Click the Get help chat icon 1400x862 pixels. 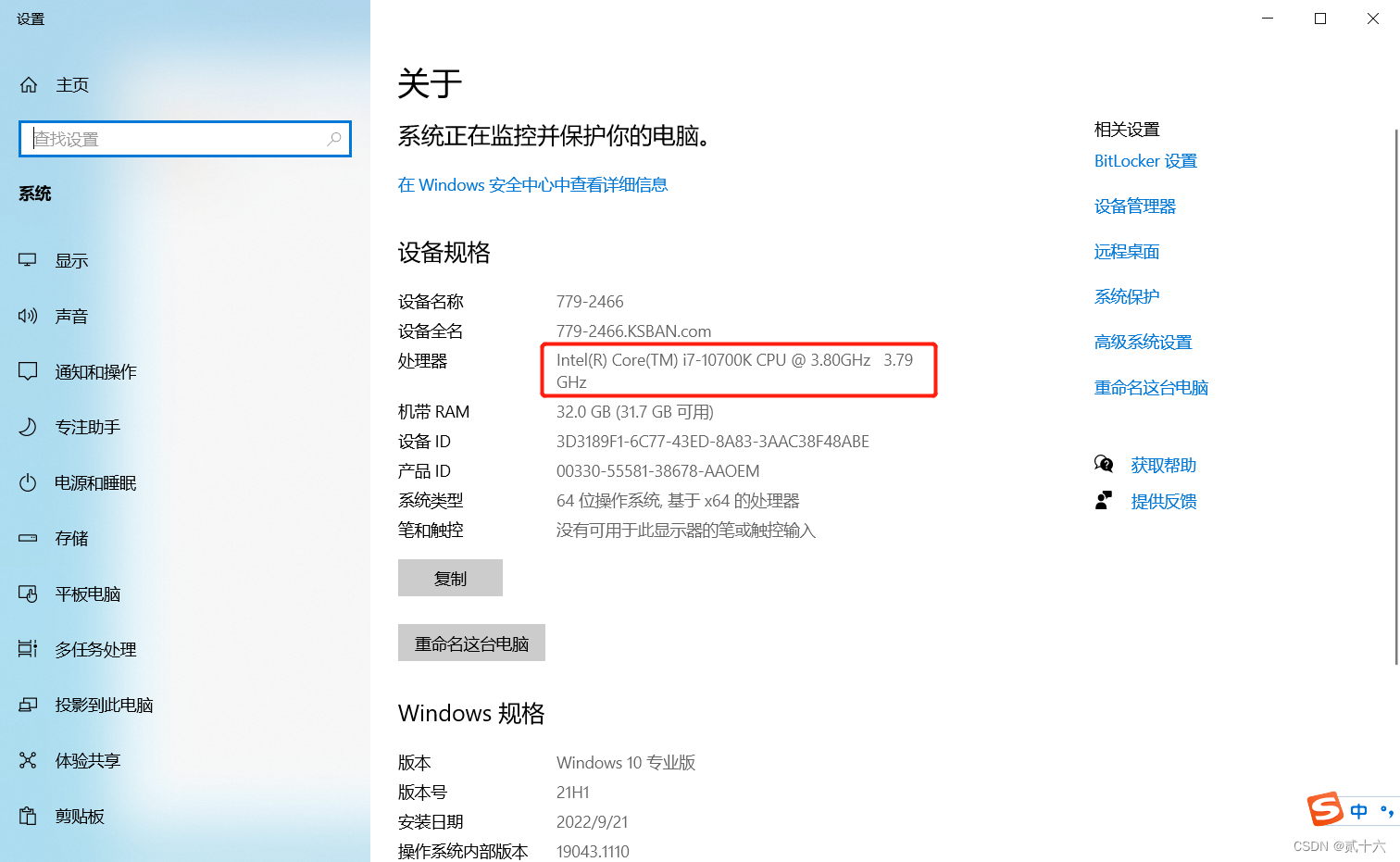(x=1104, y=464)
